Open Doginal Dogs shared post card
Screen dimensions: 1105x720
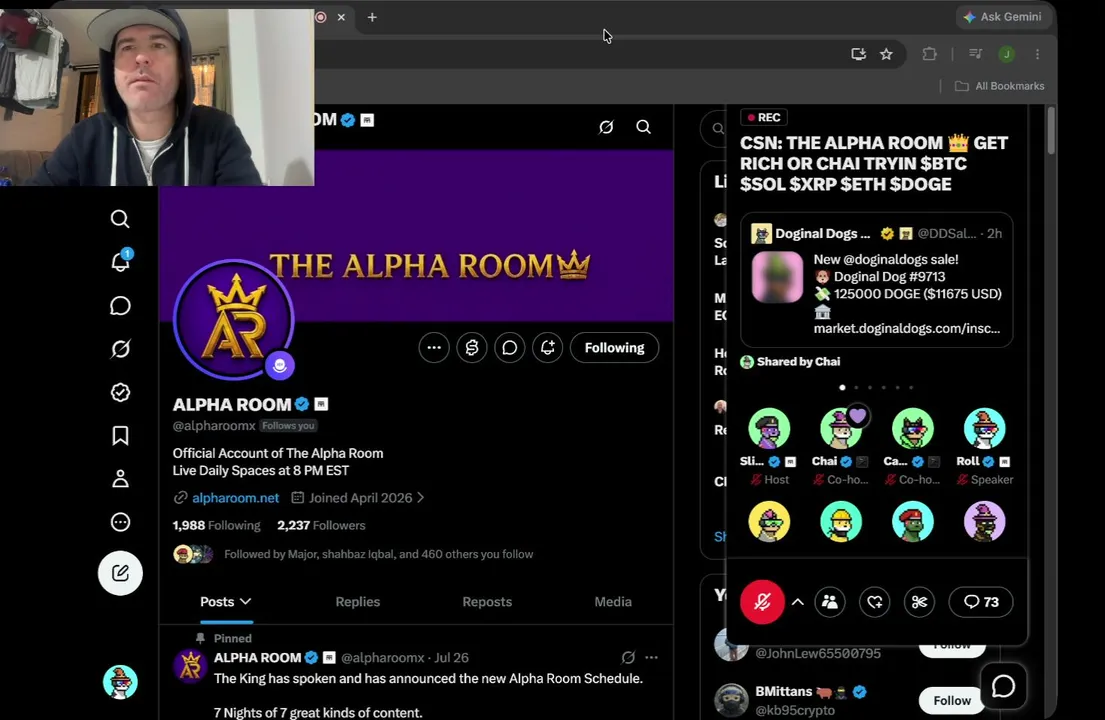(x=877, y=280)
